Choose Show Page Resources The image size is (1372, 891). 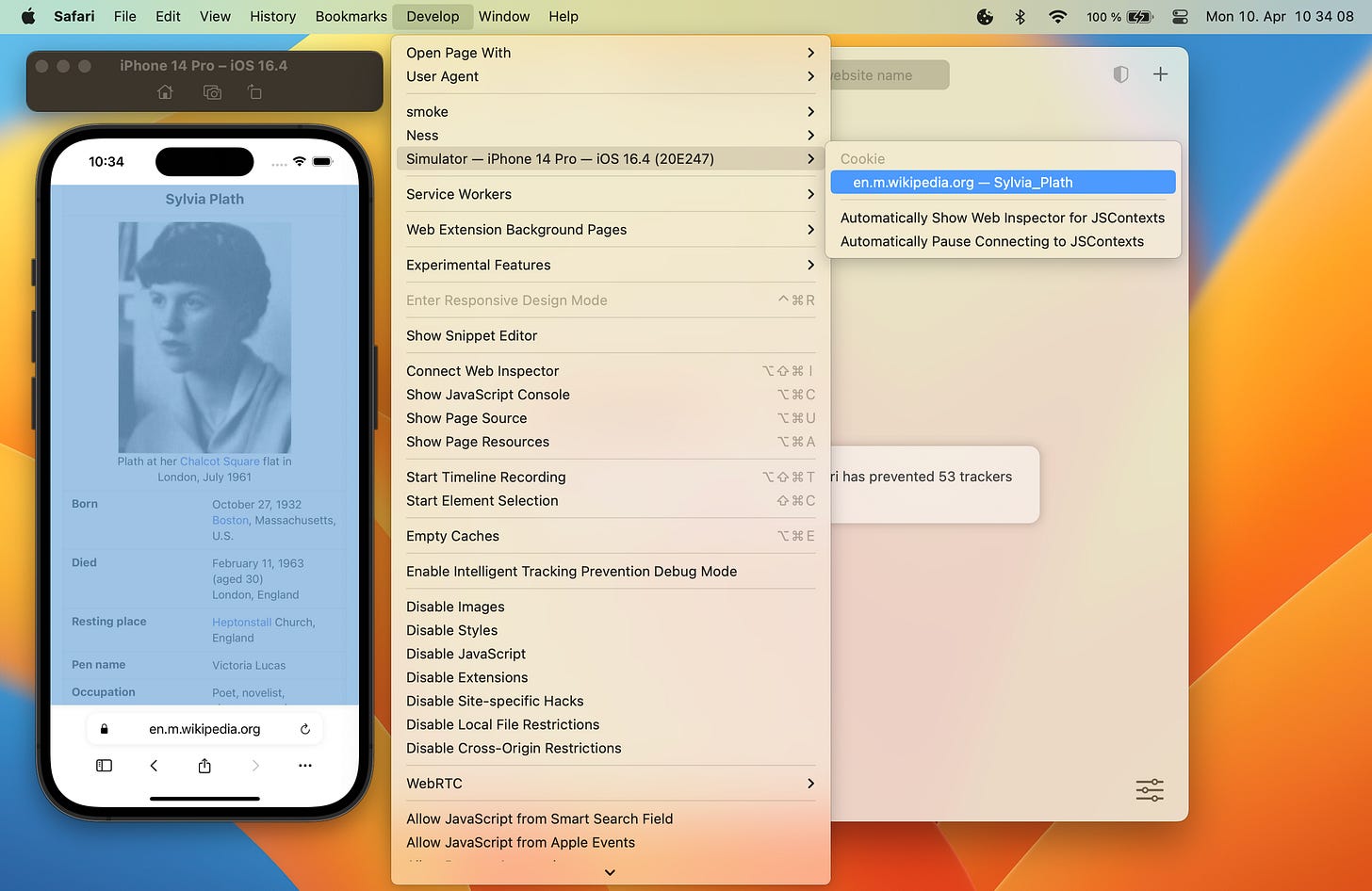pos(611,442)
